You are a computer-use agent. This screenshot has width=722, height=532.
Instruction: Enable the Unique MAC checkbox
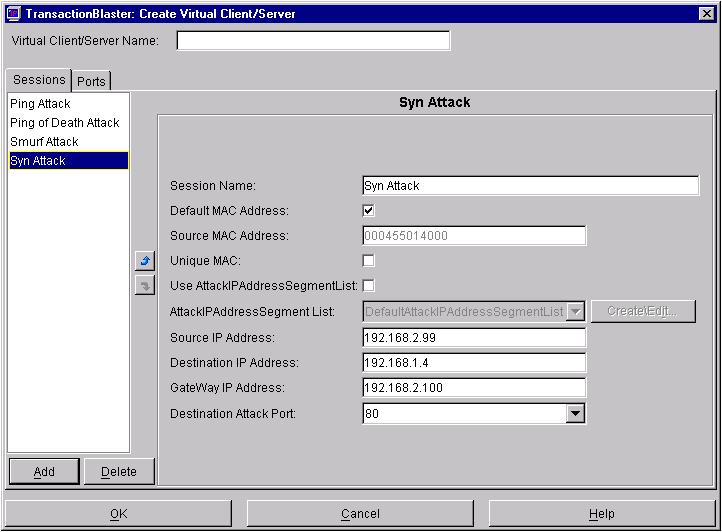368,261
